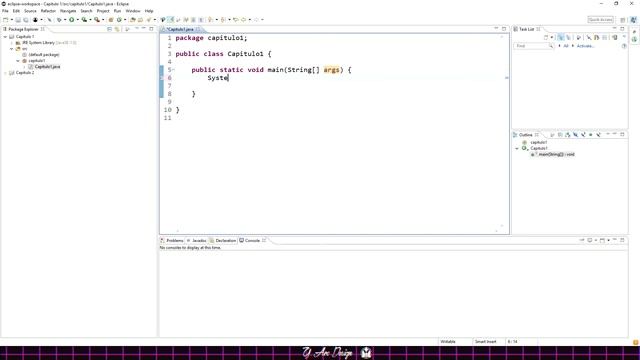Open the Run dropdown arrow next to green Run
This screenshot has width=640, height=360.
(x=77, y=20)
